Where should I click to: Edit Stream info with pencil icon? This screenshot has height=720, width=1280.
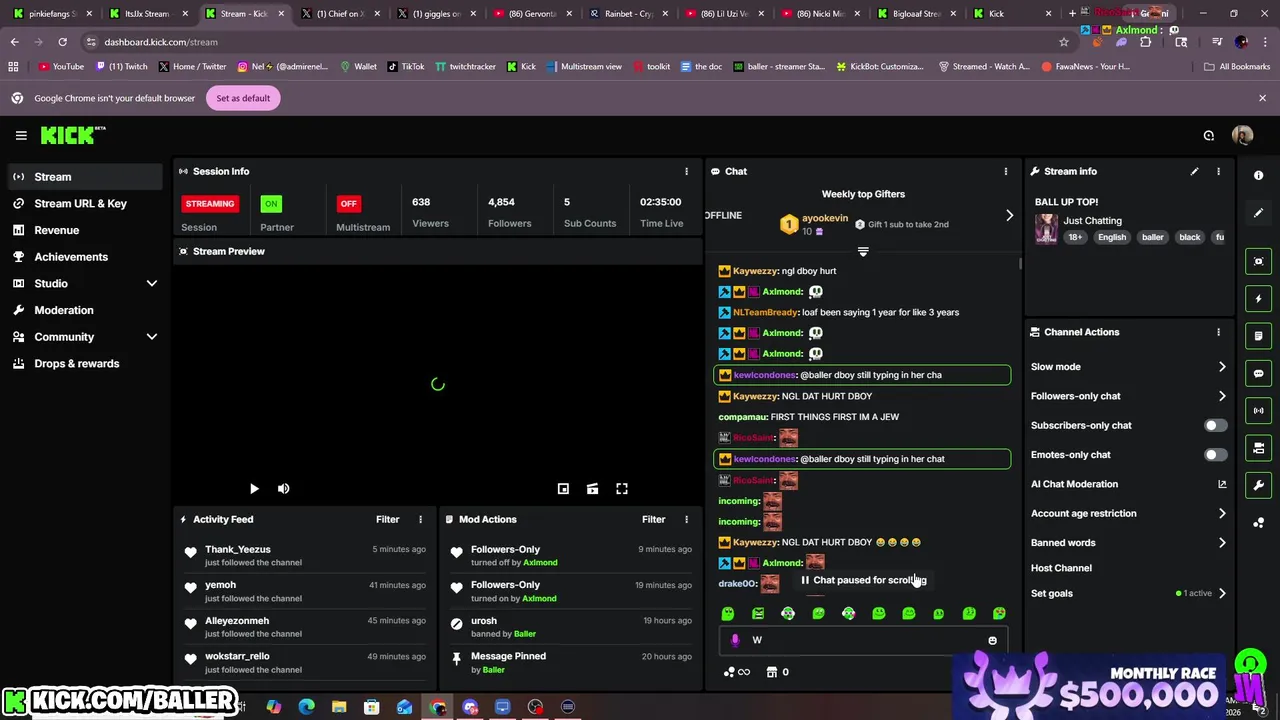(1194, 171)
